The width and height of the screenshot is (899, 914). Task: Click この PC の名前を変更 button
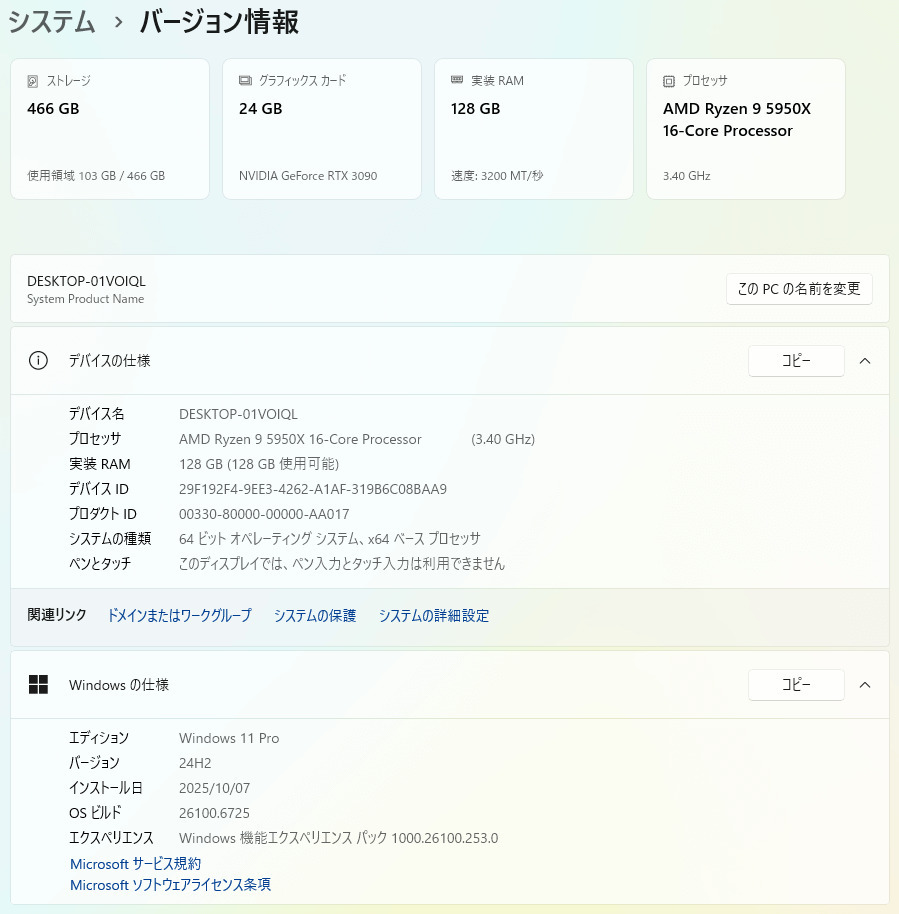pos(799,289)
